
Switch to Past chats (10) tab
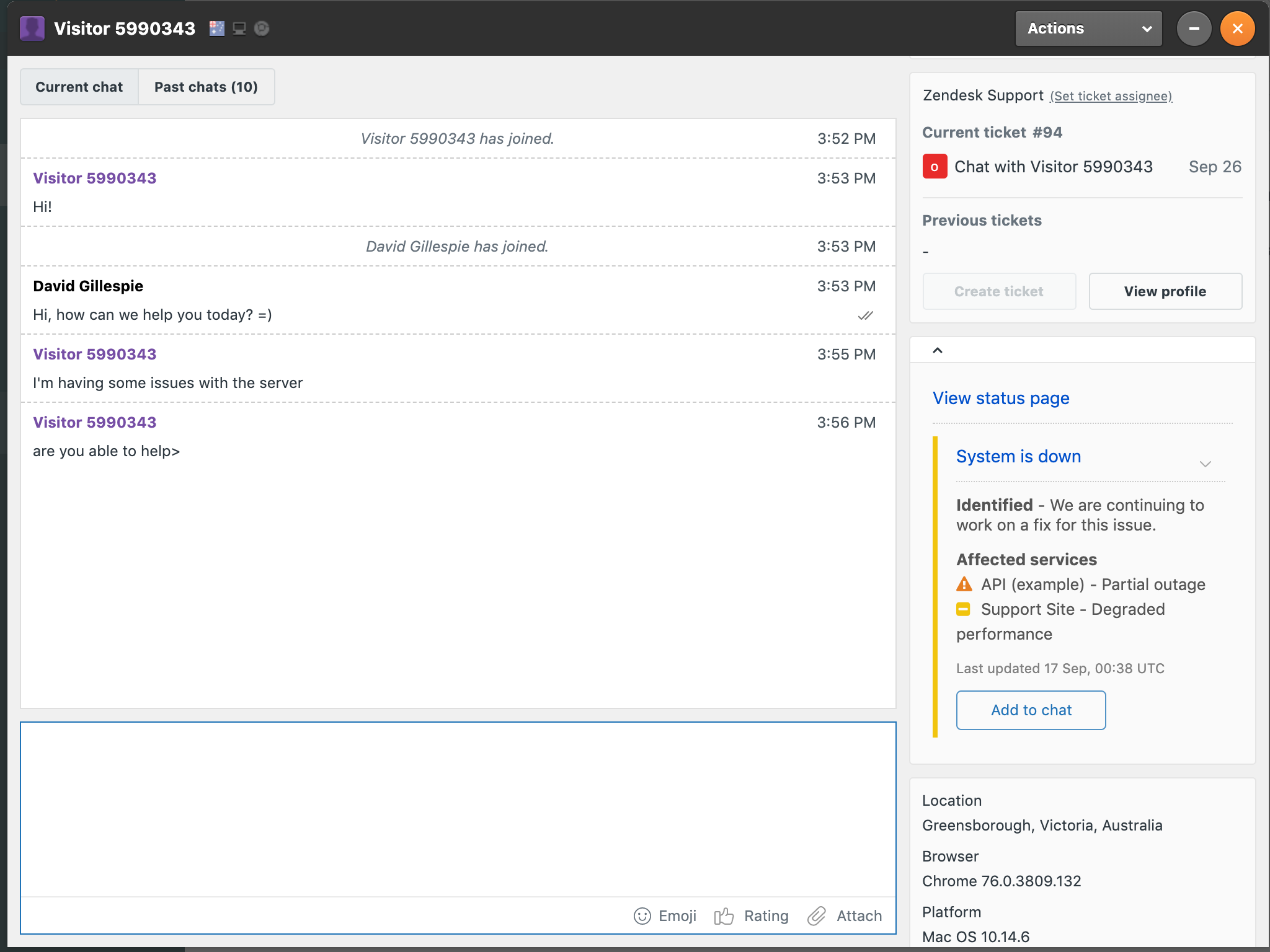point(206,87)
